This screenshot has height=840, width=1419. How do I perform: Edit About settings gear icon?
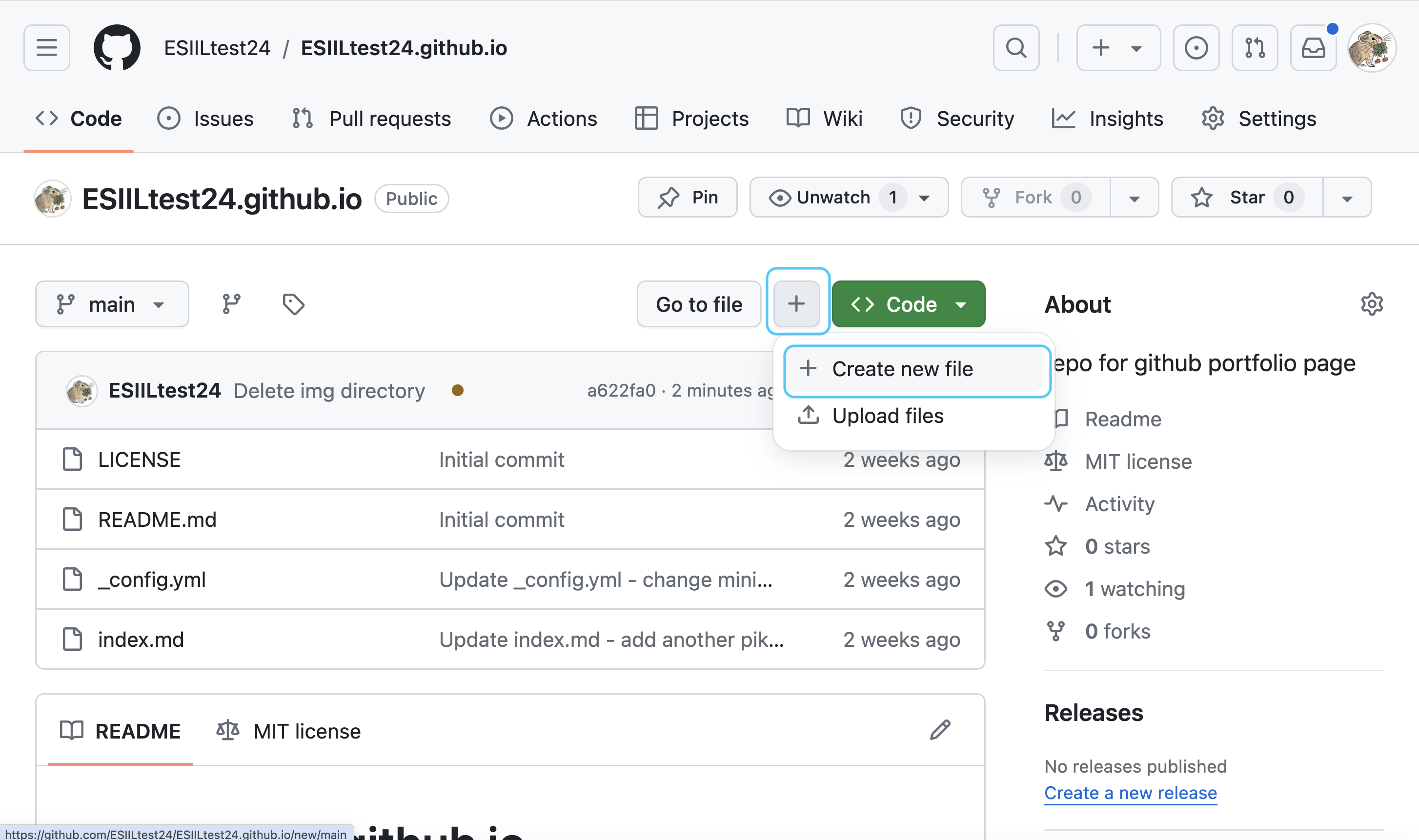coord(1372,304)
